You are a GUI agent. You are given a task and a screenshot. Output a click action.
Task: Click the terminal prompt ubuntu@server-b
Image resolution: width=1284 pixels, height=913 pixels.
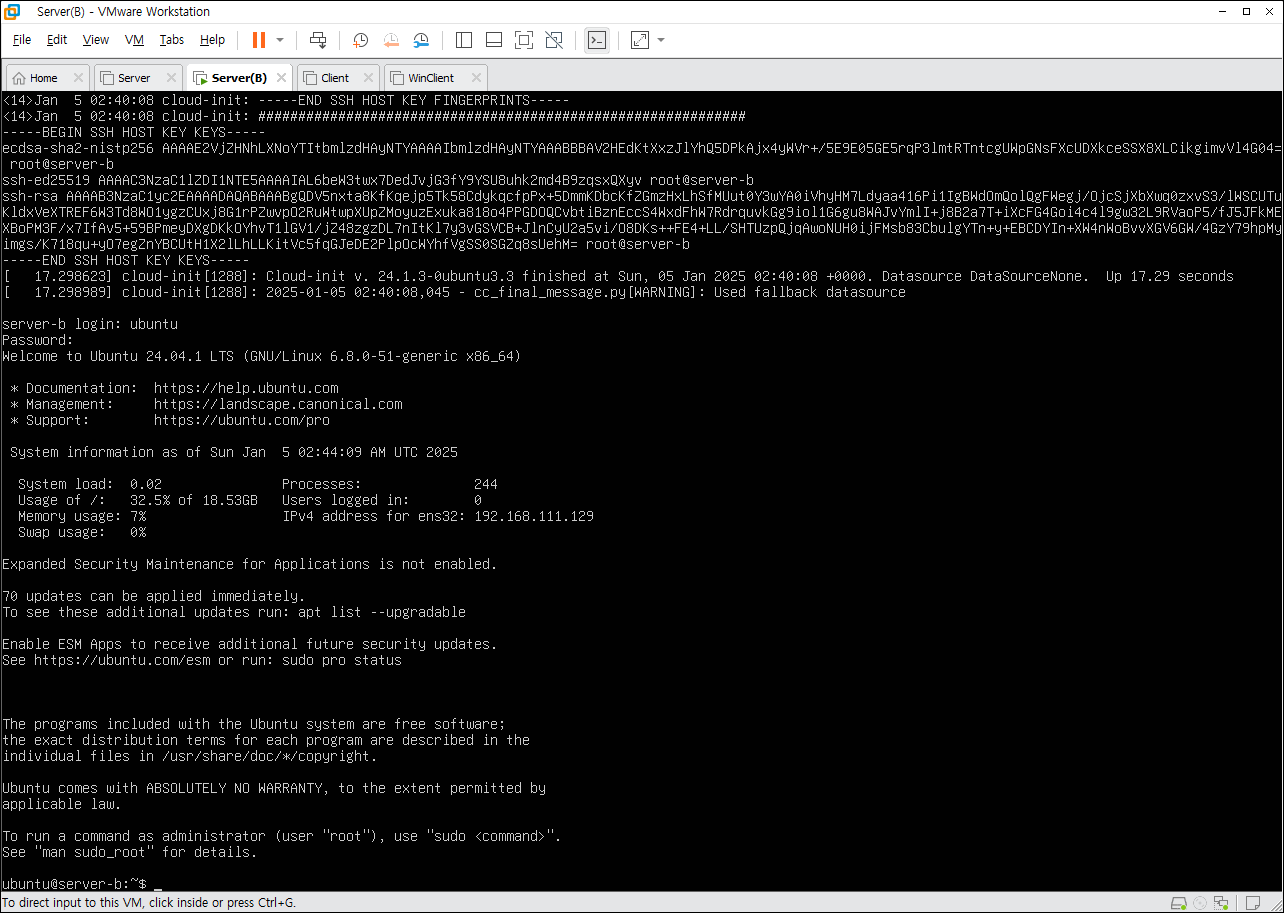coord(74,884)
